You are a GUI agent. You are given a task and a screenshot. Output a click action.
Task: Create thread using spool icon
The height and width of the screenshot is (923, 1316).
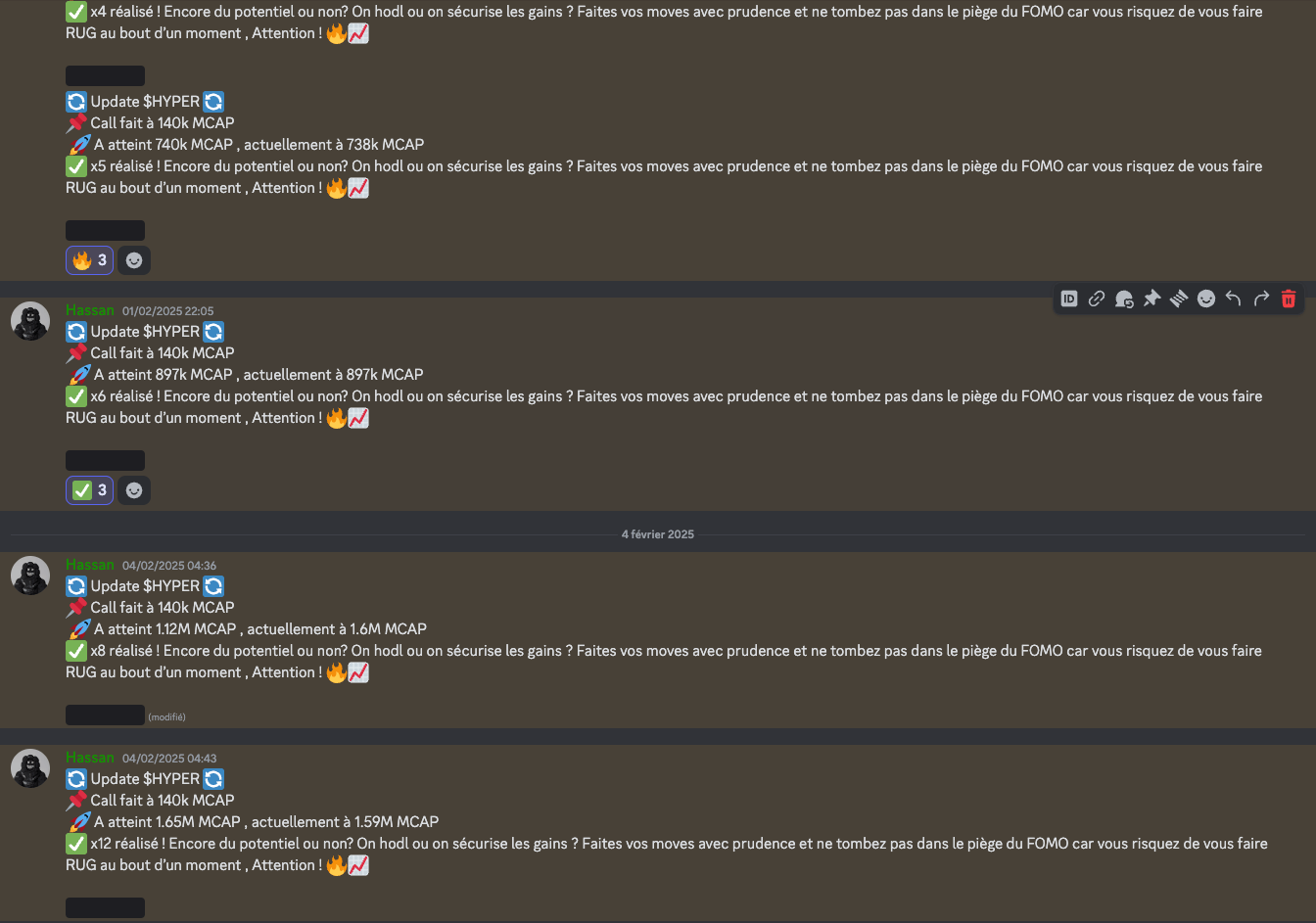tap(1179, 299)
